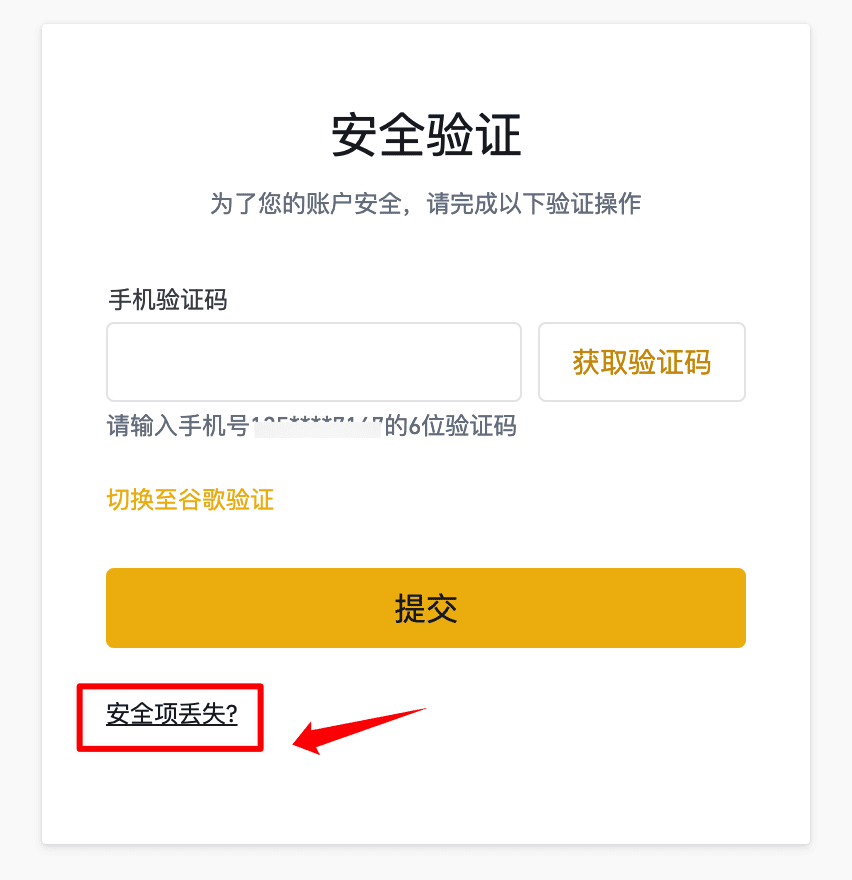The width and height of the screenshot is (852, 880).
Task: Select the 安全验证 heading text
Action: 426,135
